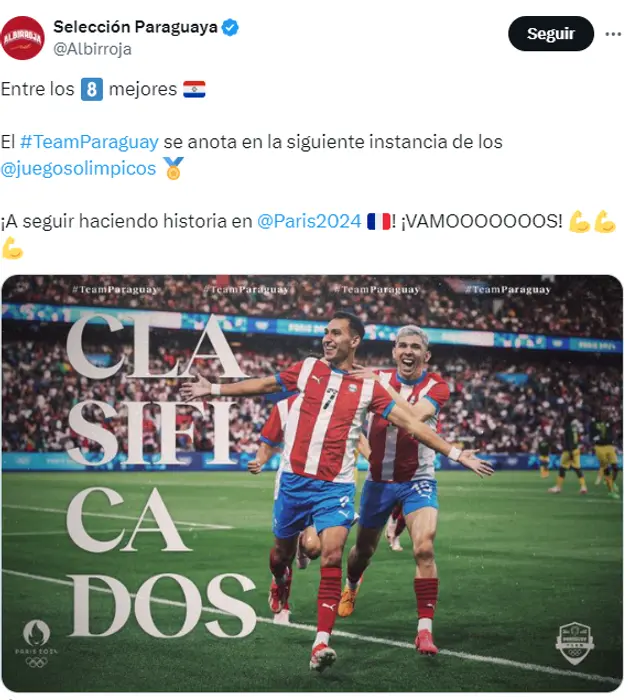Click the blue verified badge

(x=230, y=28)
